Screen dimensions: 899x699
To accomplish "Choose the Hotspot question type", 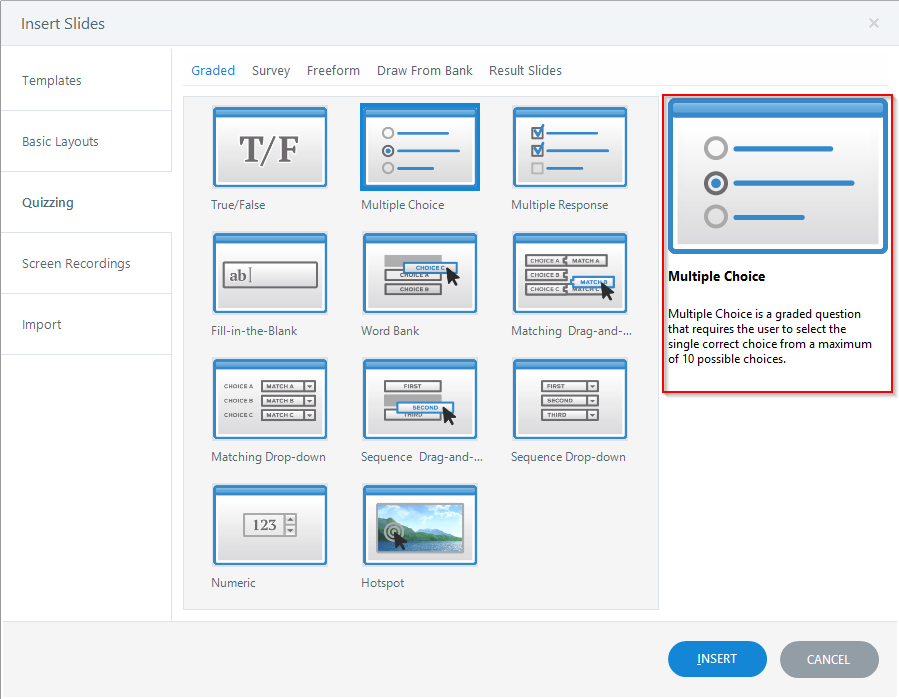I will pos(419,525).
